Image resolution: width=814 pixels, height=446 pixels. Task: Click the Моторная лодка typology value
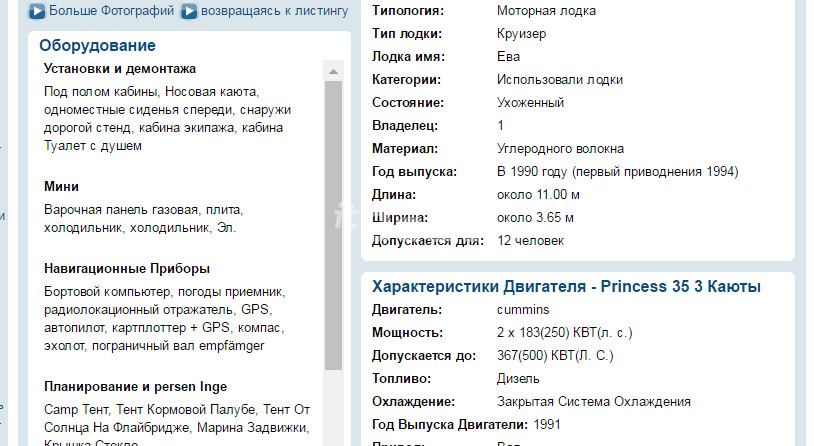(x=546, y=11)
